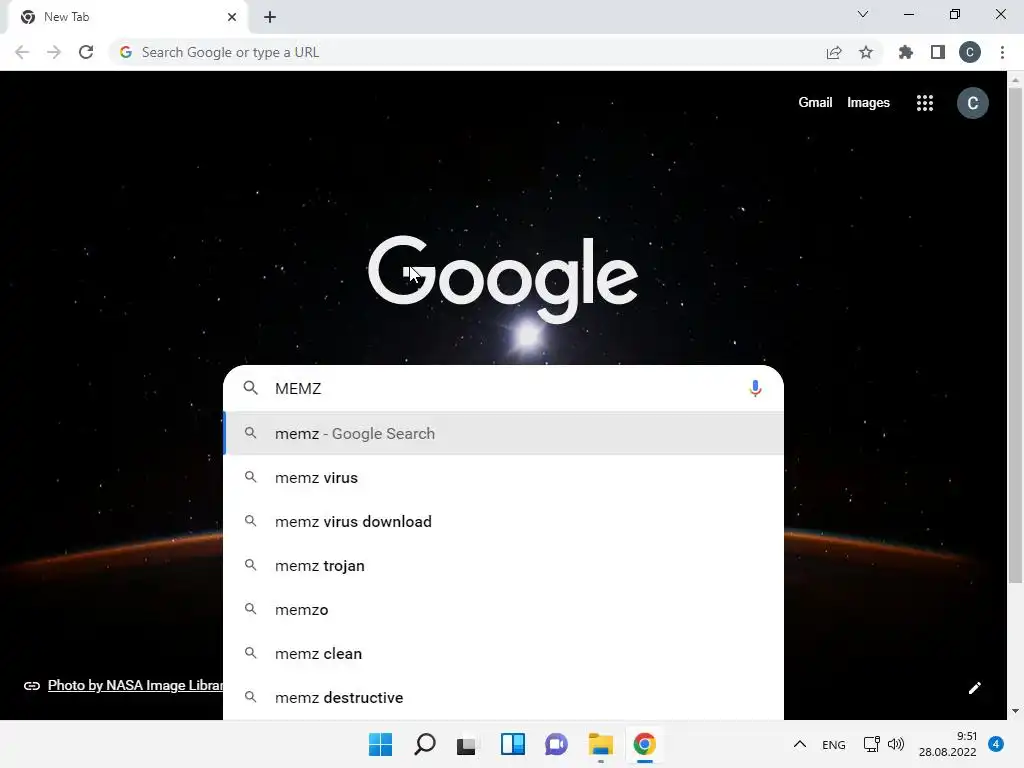1024x768 pixels.
Task: Open File Explorer from the taskbar
Action: click(600, 744)
